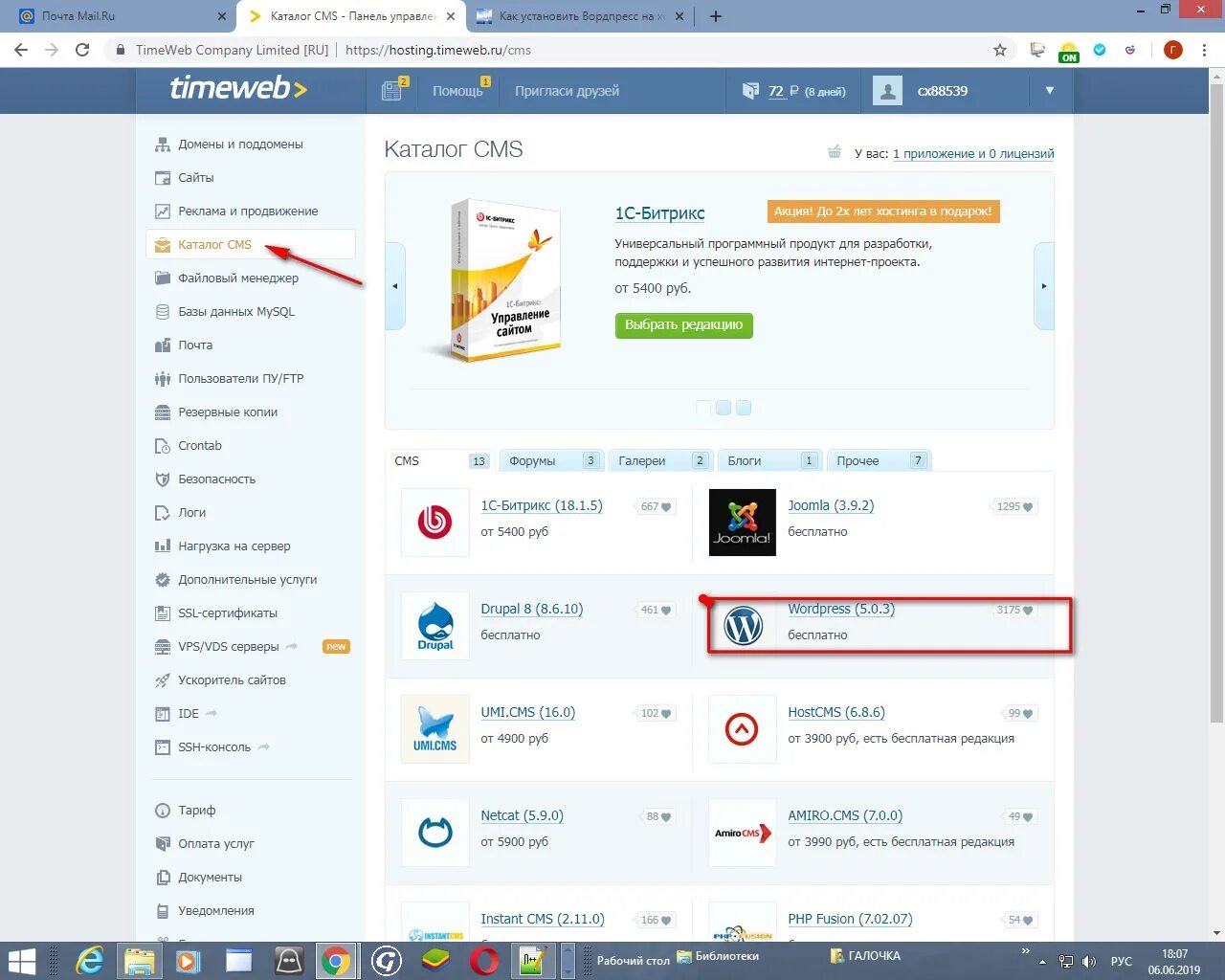
Task: Click the user avatar icon in header
Action: tap(887, 91)
